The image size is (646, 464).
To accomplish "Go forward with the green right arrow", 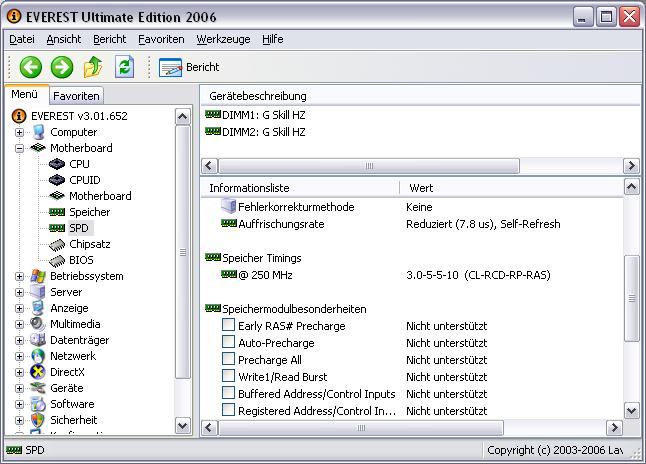I will click(62, 67).
